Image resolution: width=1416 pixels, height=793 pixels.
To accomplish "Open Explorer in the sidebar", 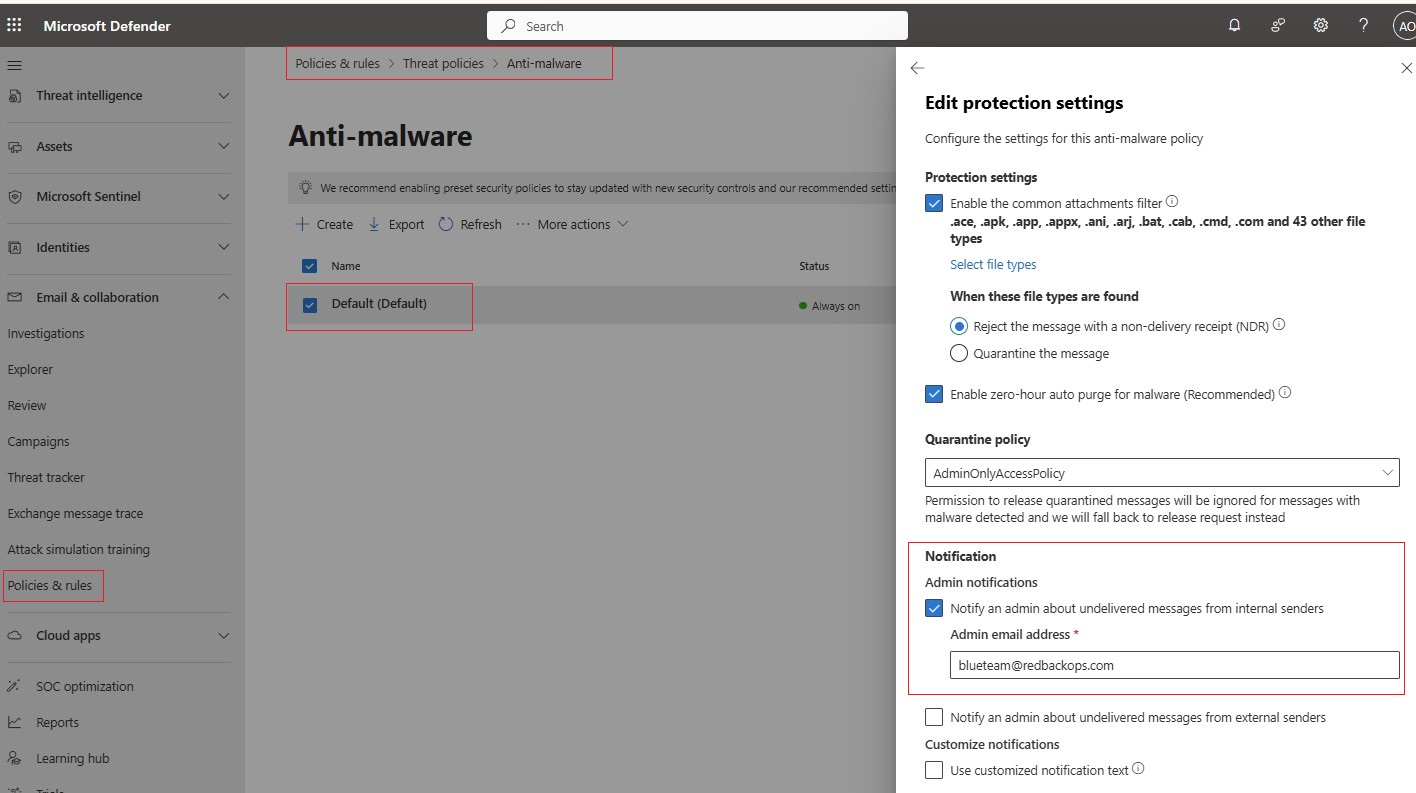I will coord(30,370).
